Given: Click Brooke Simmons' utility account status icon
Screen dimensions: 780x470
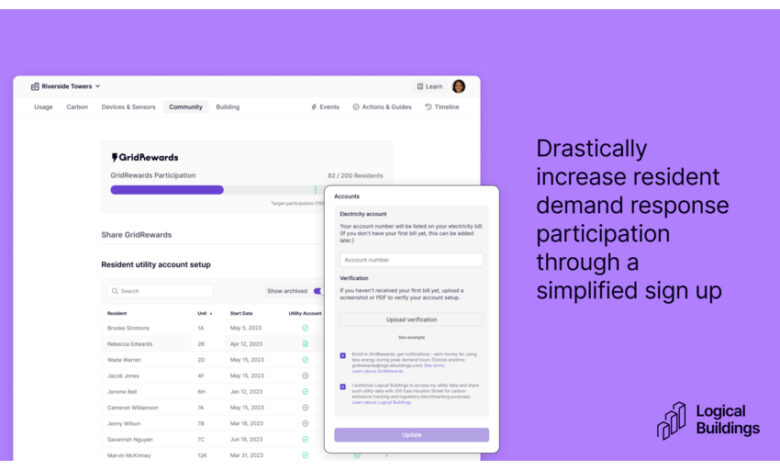Looking at the screenshot, I should point(305,328).
